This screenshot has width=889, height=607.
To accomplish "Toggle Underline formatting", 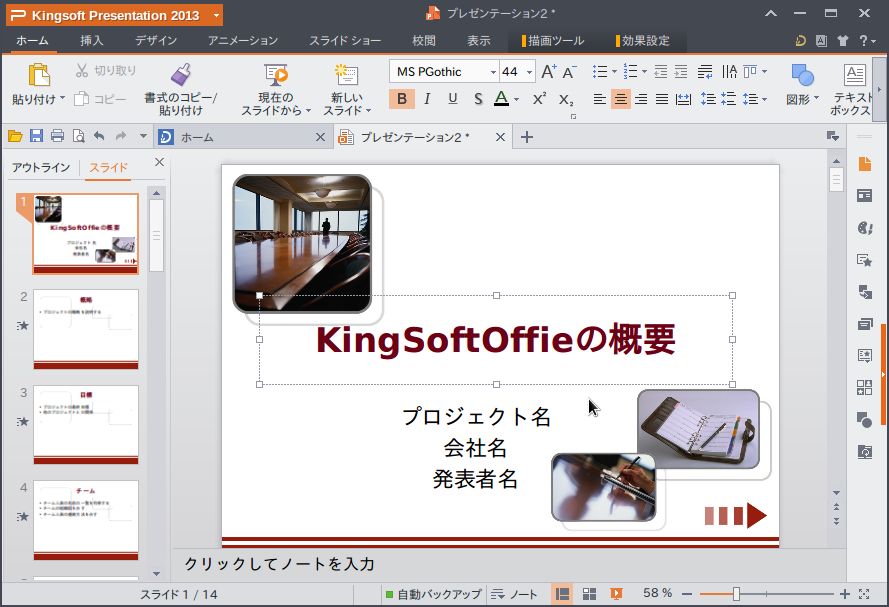I will [x=452, y=99].
